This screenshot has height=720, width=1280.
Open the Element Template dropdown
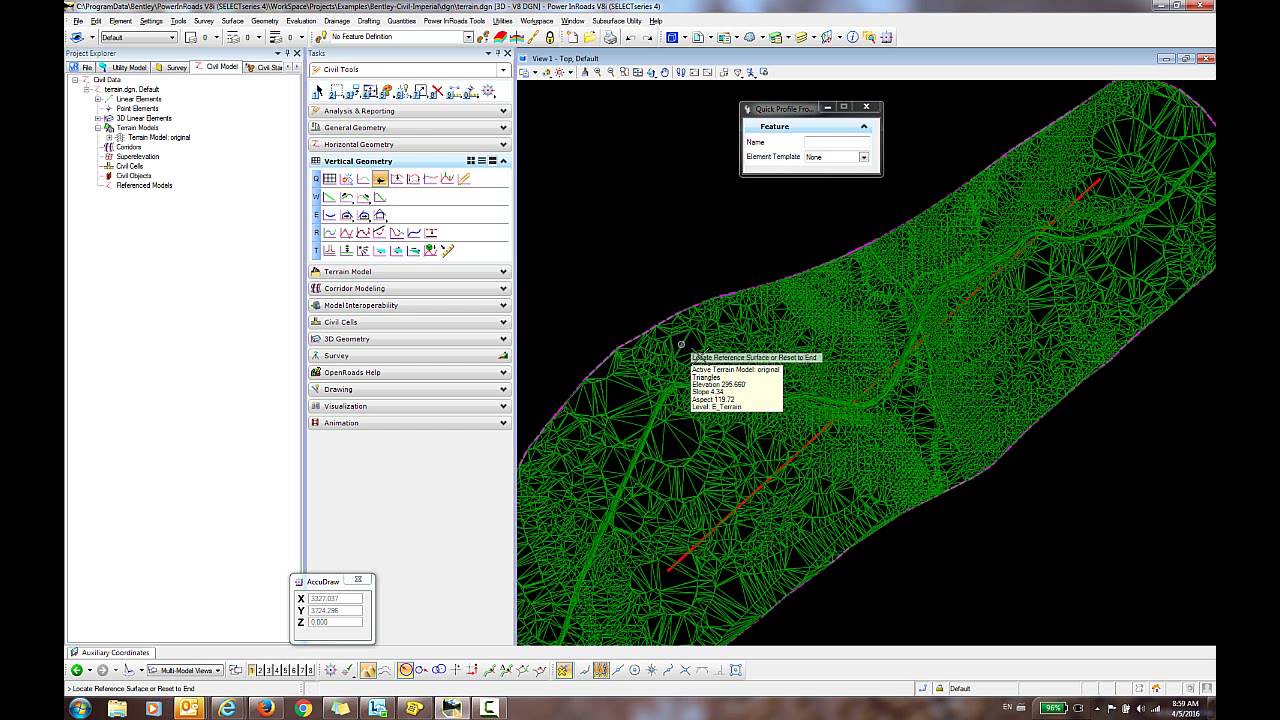863,157
